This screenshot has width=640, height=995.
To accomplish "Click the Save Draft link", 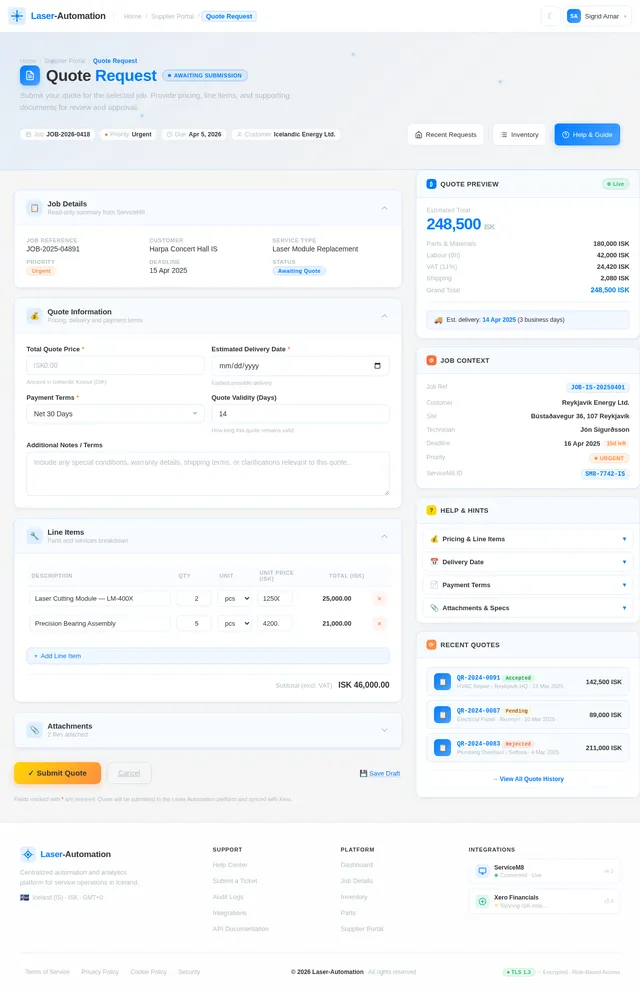I will 380,773.
